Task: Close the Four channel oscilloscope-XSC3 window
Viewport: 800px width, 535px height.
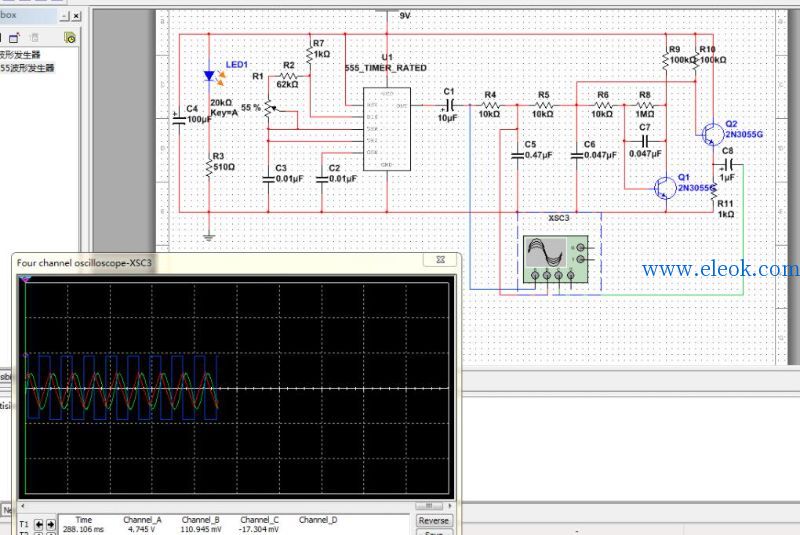Action: [x=441, y=260]
